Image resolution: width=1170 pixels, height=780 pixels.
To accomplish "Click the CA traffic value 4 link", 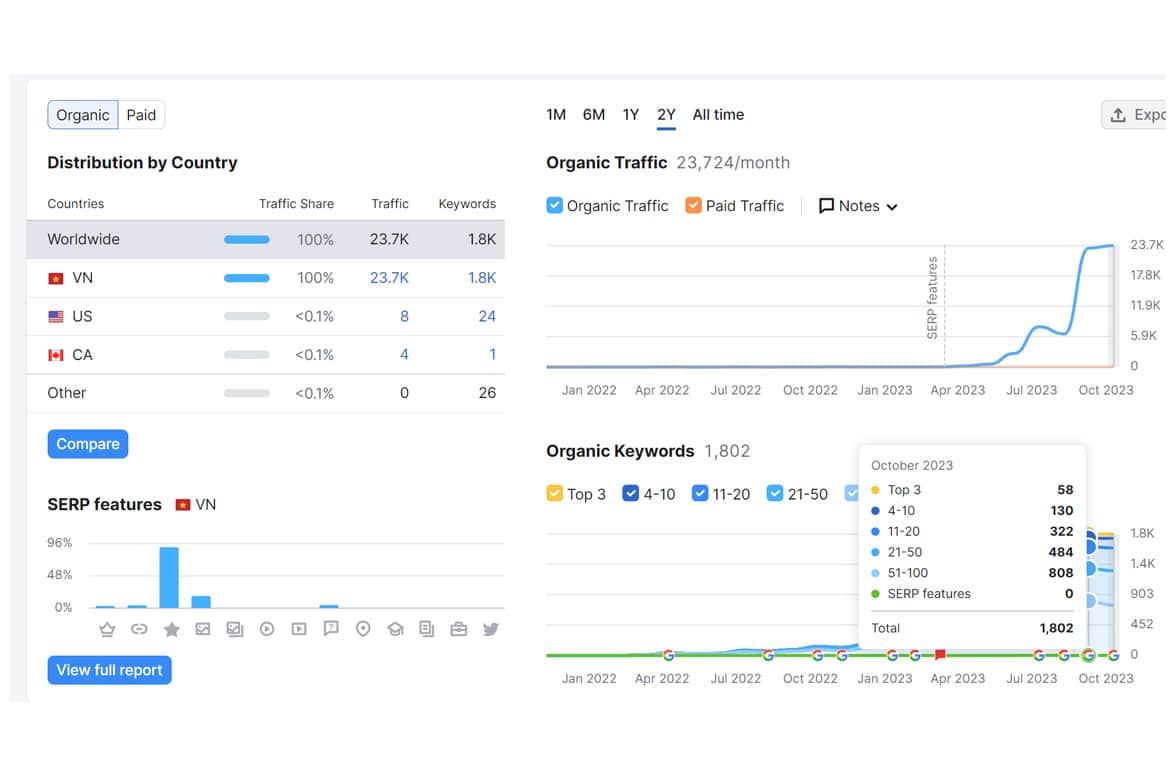I will tap(404, 355).
